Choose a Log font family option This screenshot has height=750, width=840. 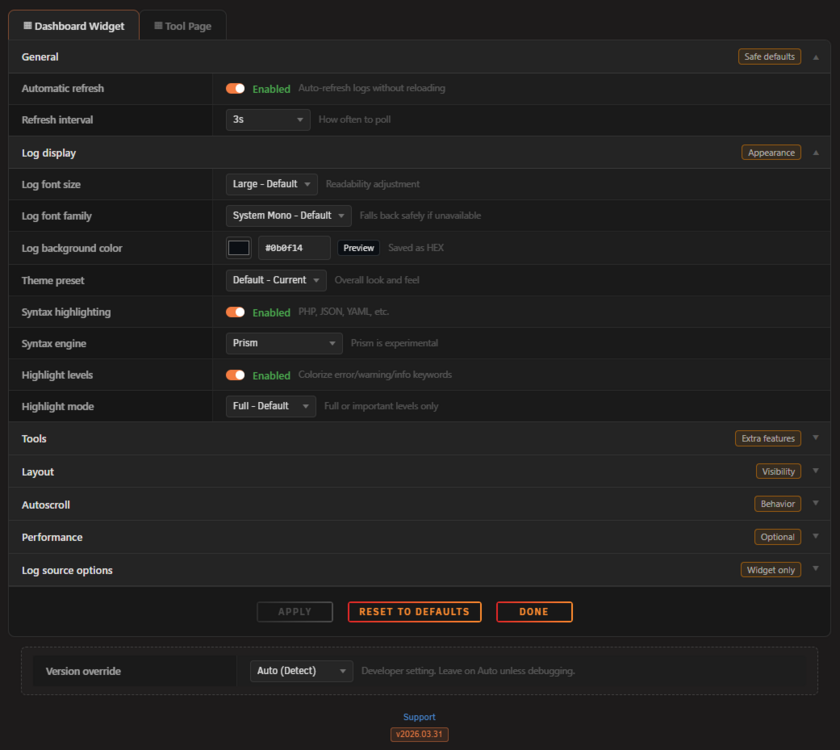click(x=289, y=215)
